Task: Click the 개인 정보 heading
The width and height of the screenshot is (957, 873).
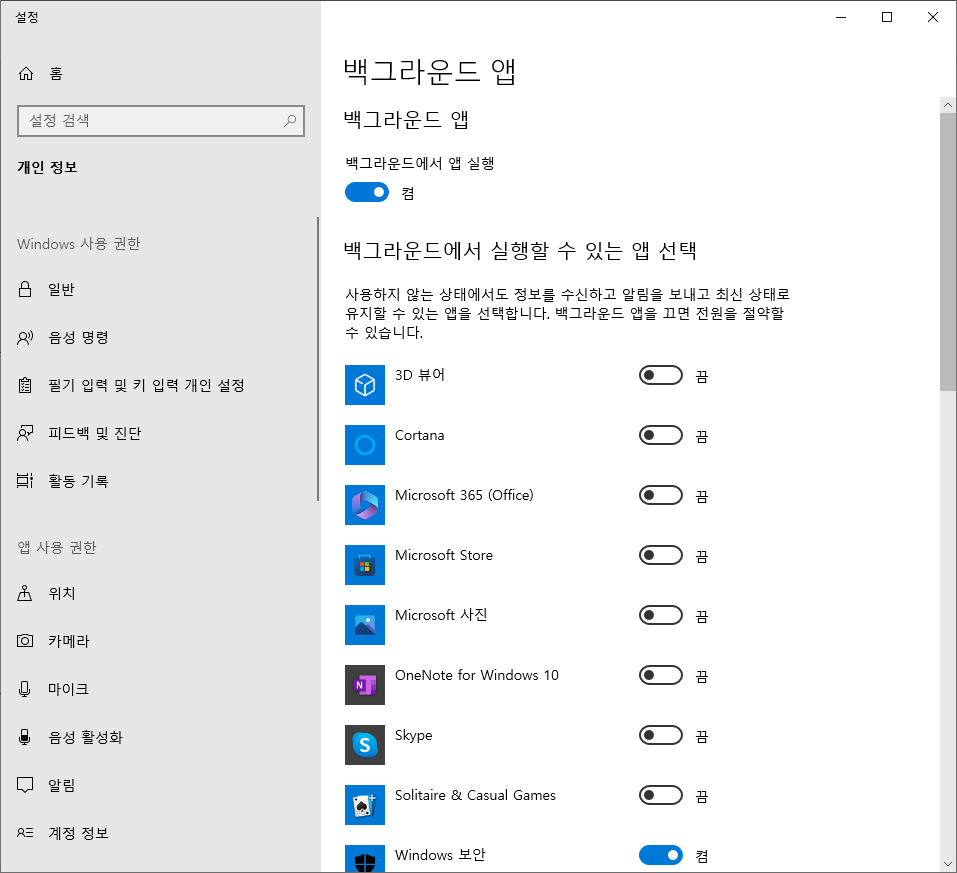Action: tap(48, 167)
